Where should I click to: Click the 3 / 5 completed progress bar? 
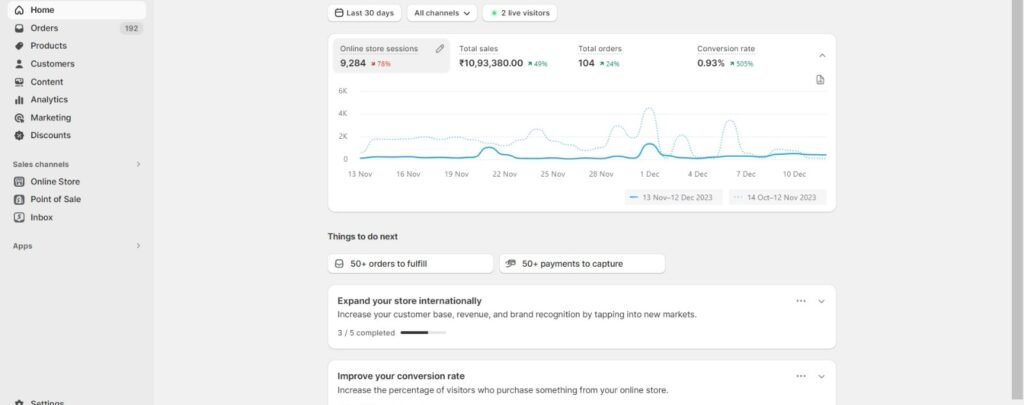click(423, 332)
